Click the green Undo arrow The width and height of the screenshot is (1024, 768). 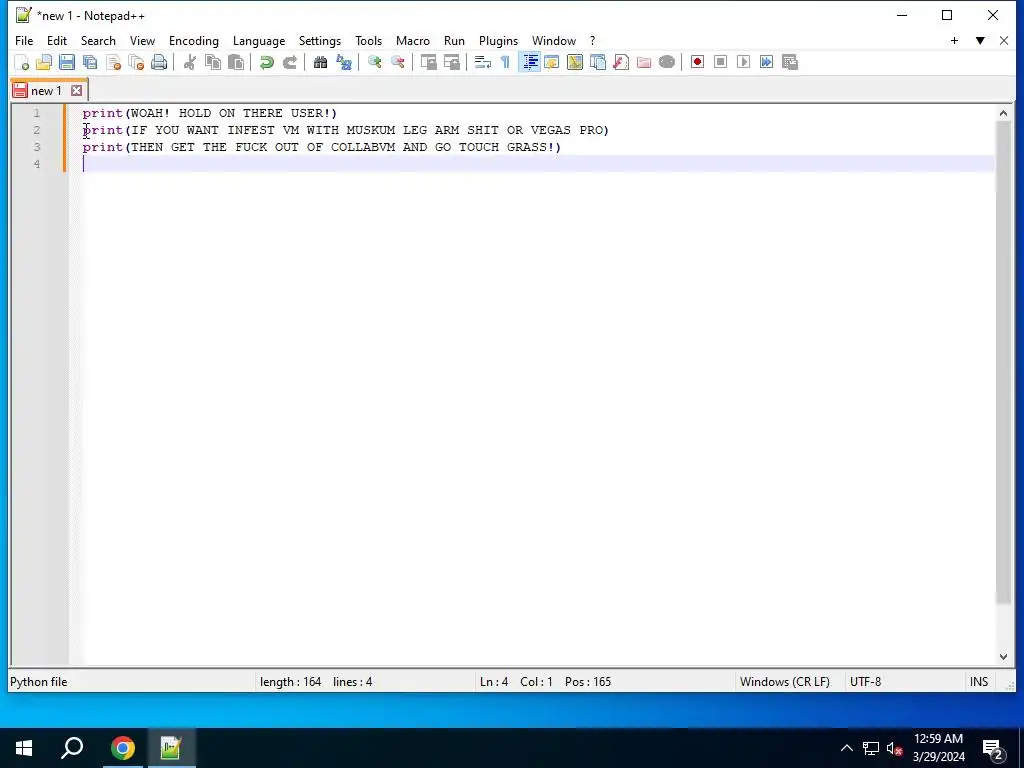pyautogui.click(x=266, y=62)
